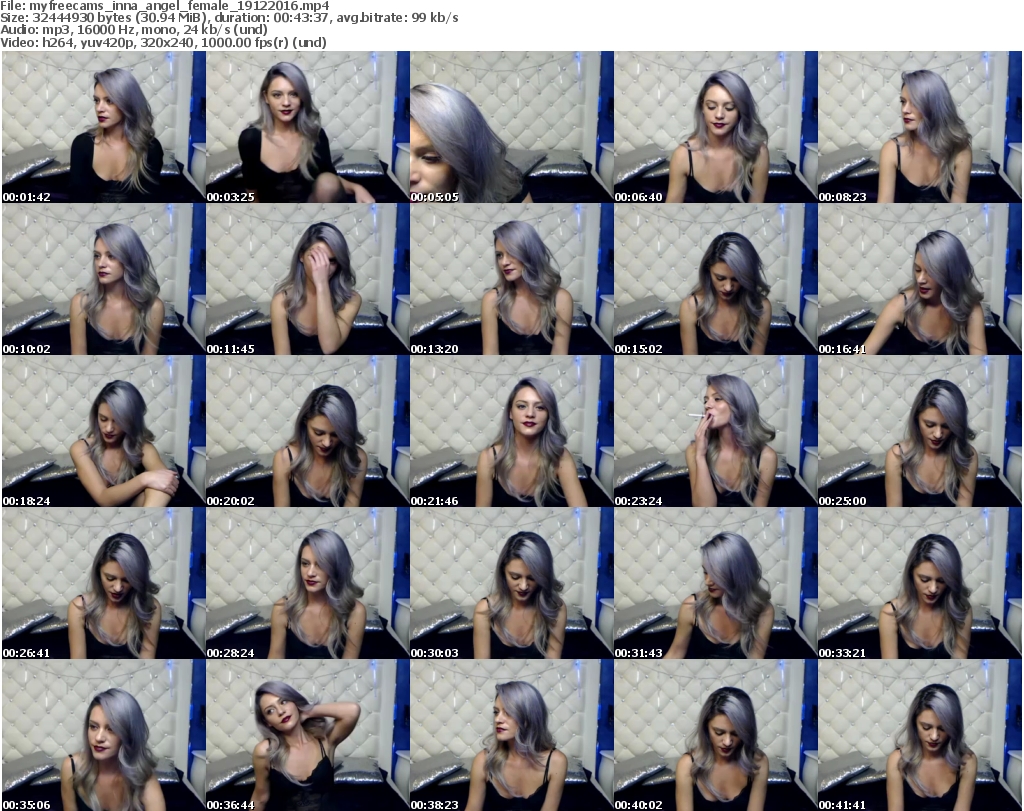Select the thumbnail at 00:10:02

(104, 279)
